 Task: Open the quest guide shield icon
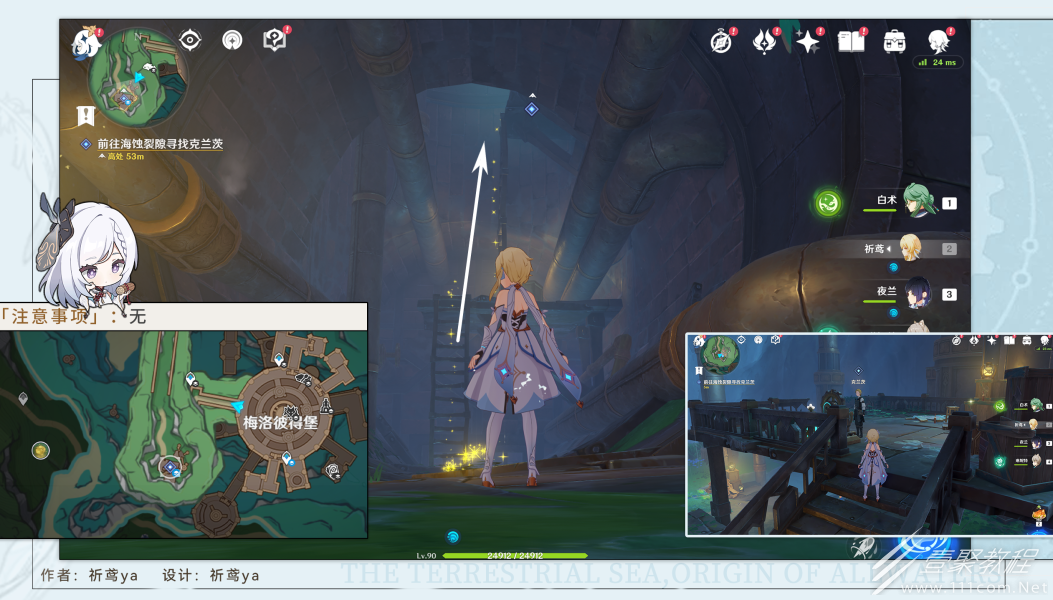click(x=274, y=40)
